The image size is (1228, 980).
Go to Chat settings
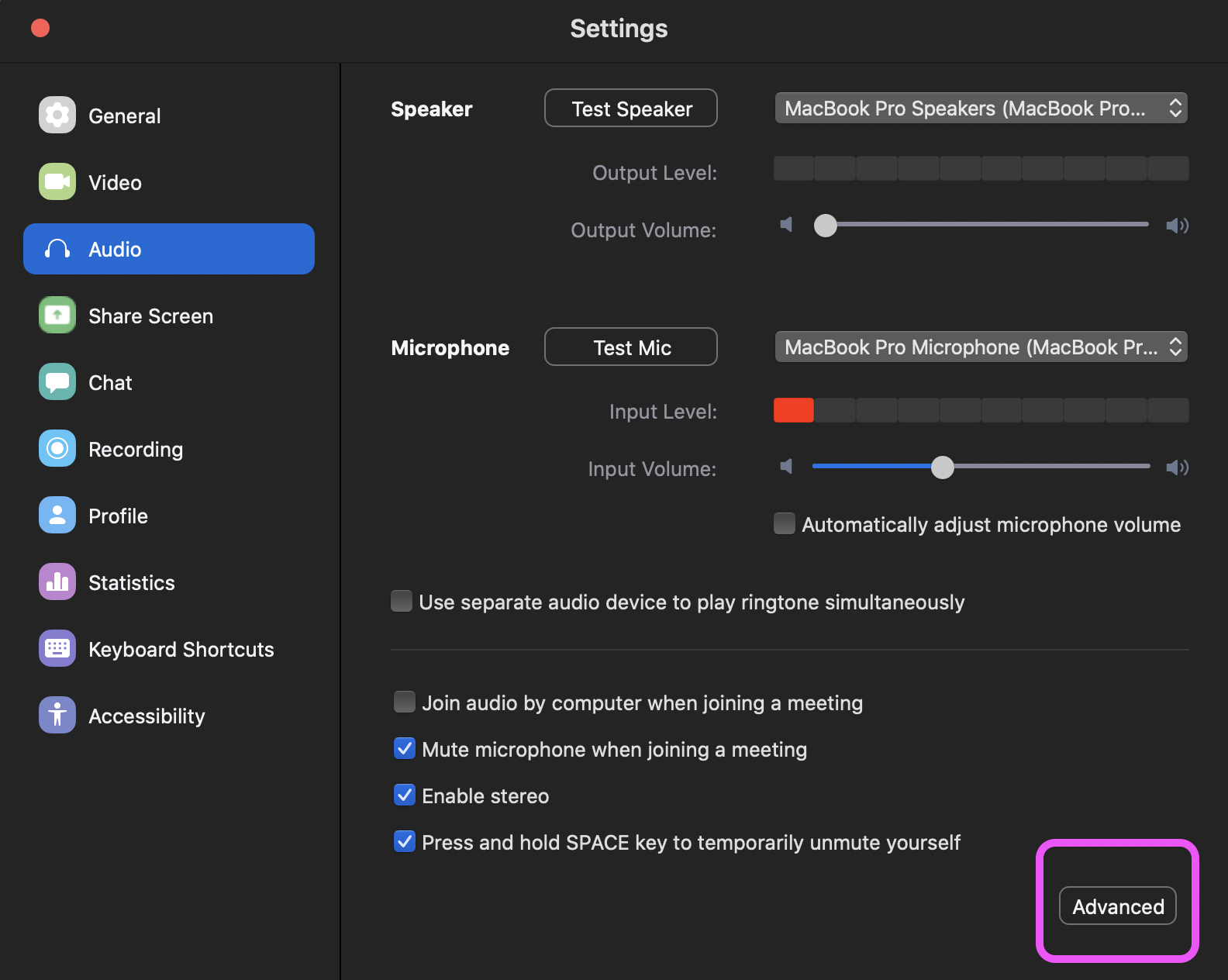[169, 382]
